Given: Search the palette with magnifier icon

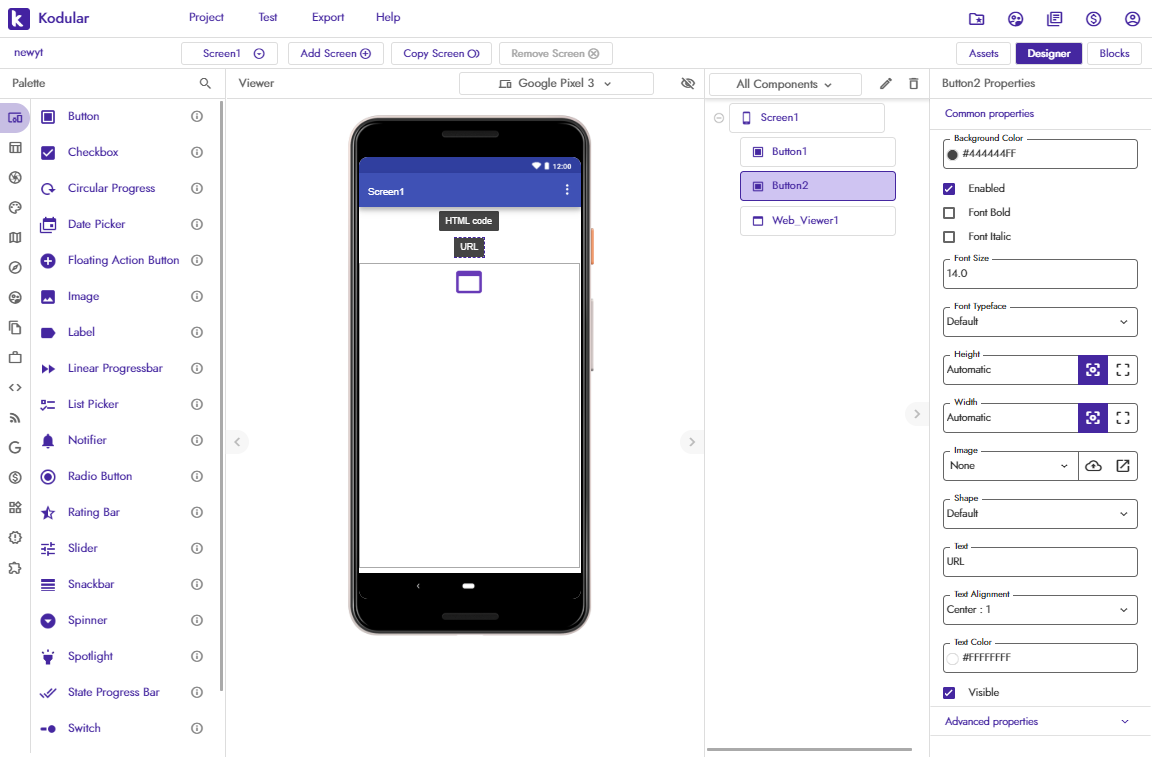Looking at the screenshot, I should point(205,84).
